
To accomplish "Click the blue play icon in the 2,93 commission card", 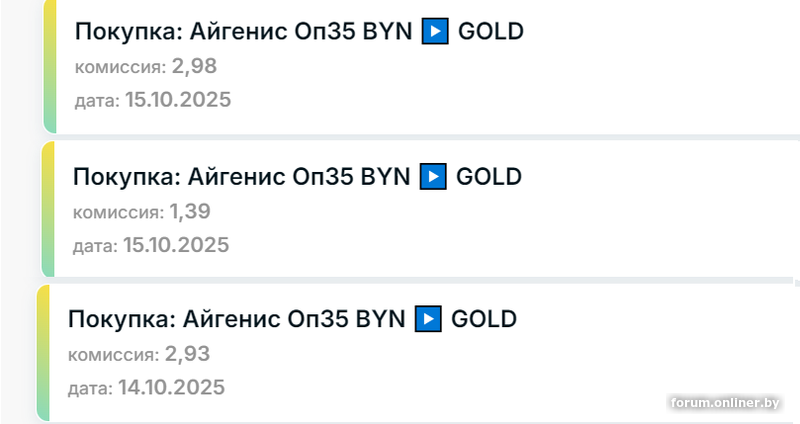I will [428, 320].
